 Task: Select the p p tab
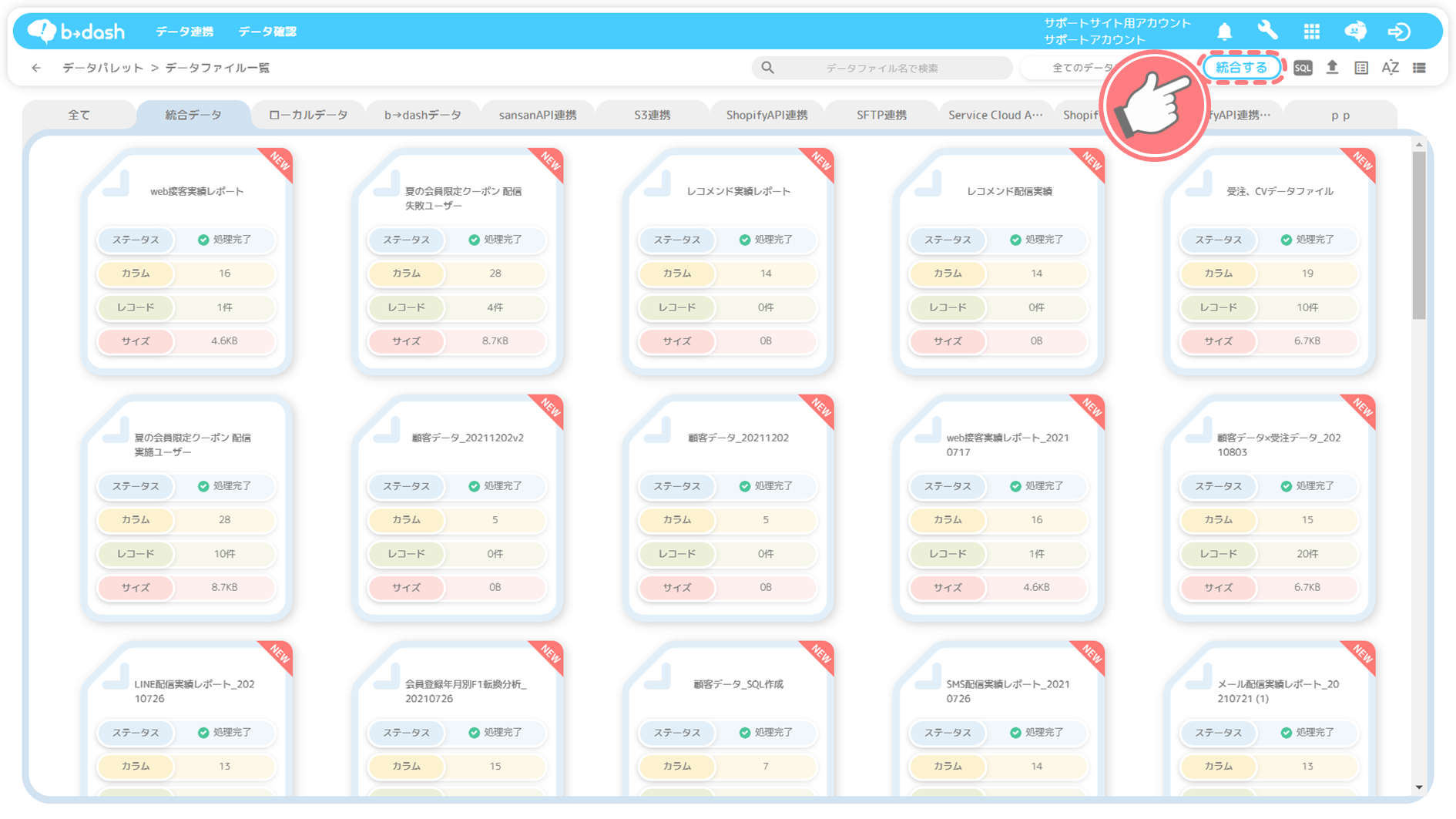(1340, 115)
